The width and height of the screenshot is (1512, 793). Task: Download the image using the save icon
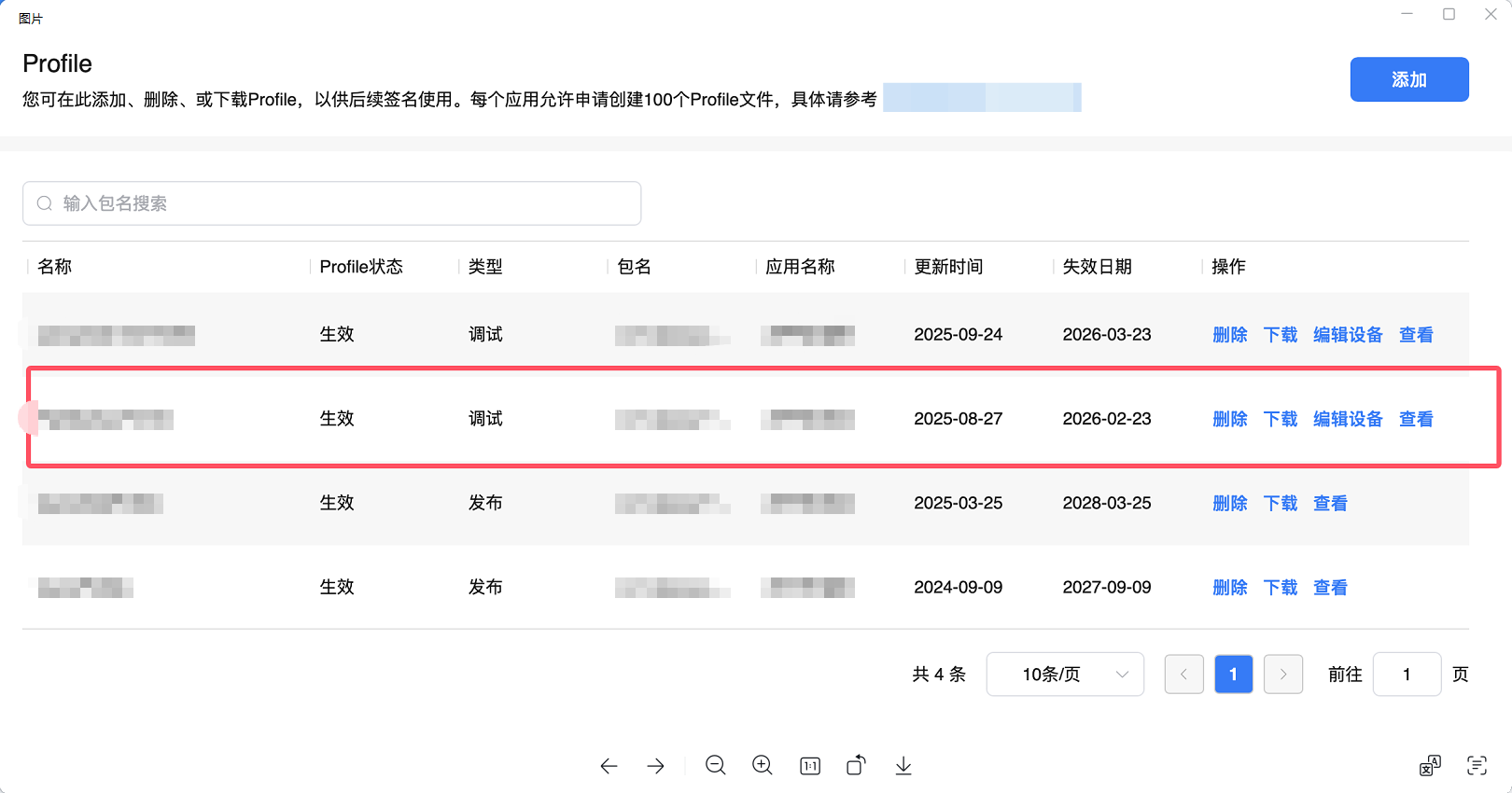click(903, 766)
